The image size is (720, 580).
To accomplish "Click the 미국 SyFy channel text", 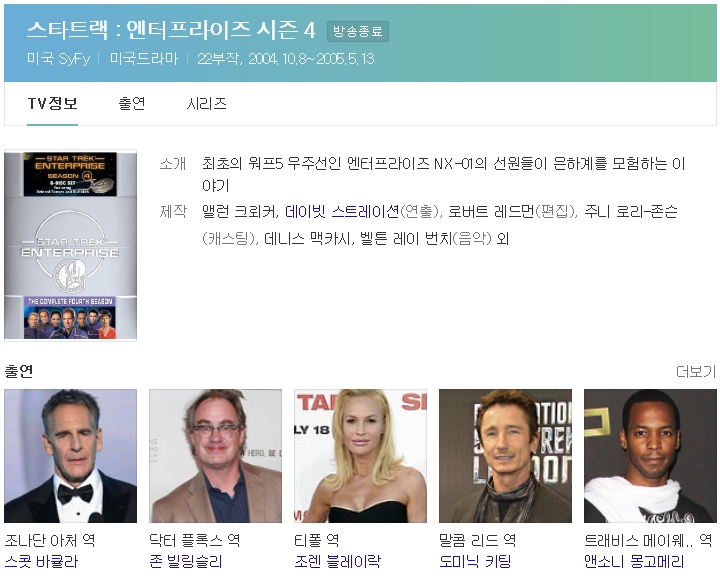I will click(x=59, y=59).
